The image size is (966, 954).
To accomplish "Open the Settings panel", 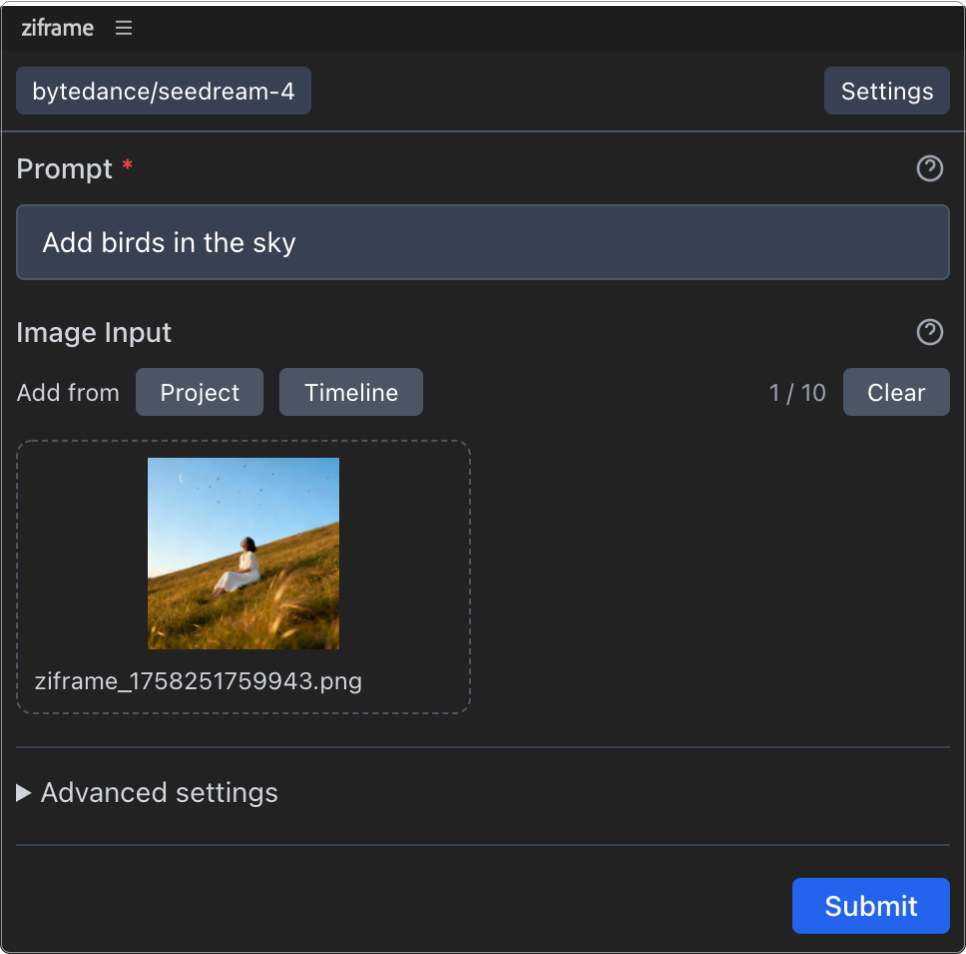I will [x=886, y=92].
